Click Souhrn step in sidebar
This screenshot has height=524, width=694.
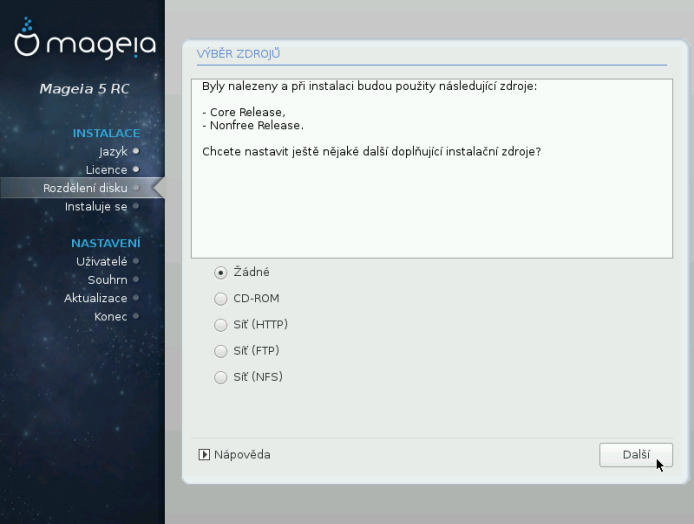point(108,280)
